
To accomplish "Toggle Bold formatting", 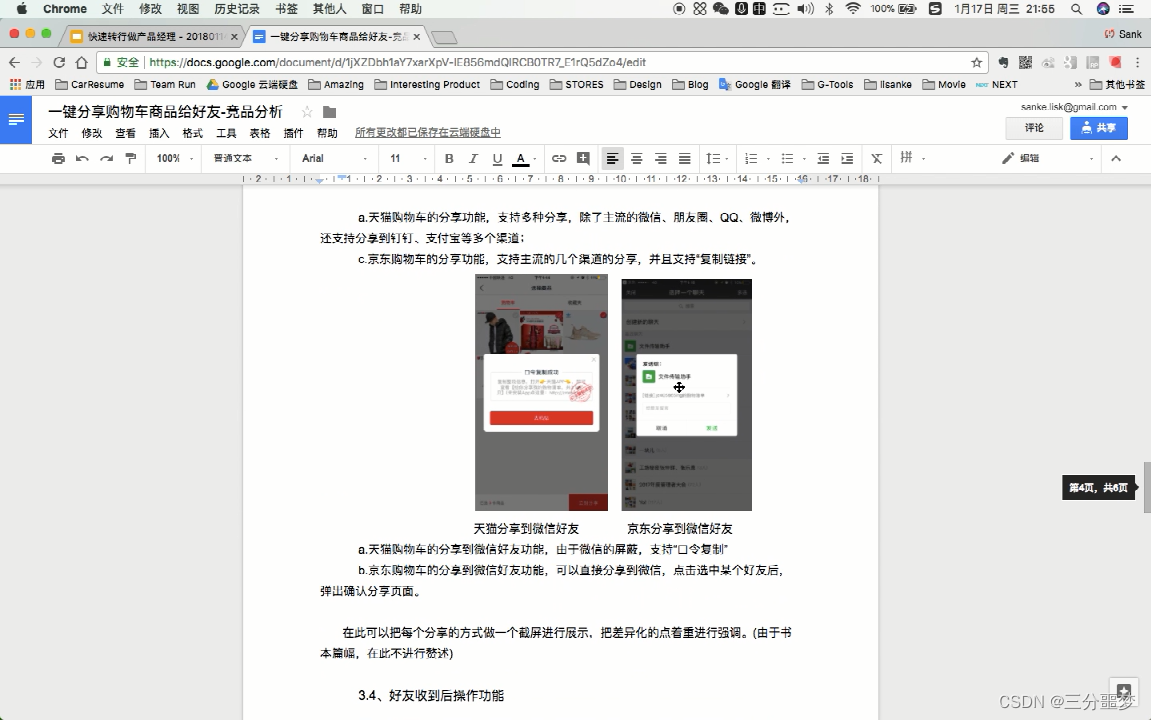I will click(x=449, y=158).
